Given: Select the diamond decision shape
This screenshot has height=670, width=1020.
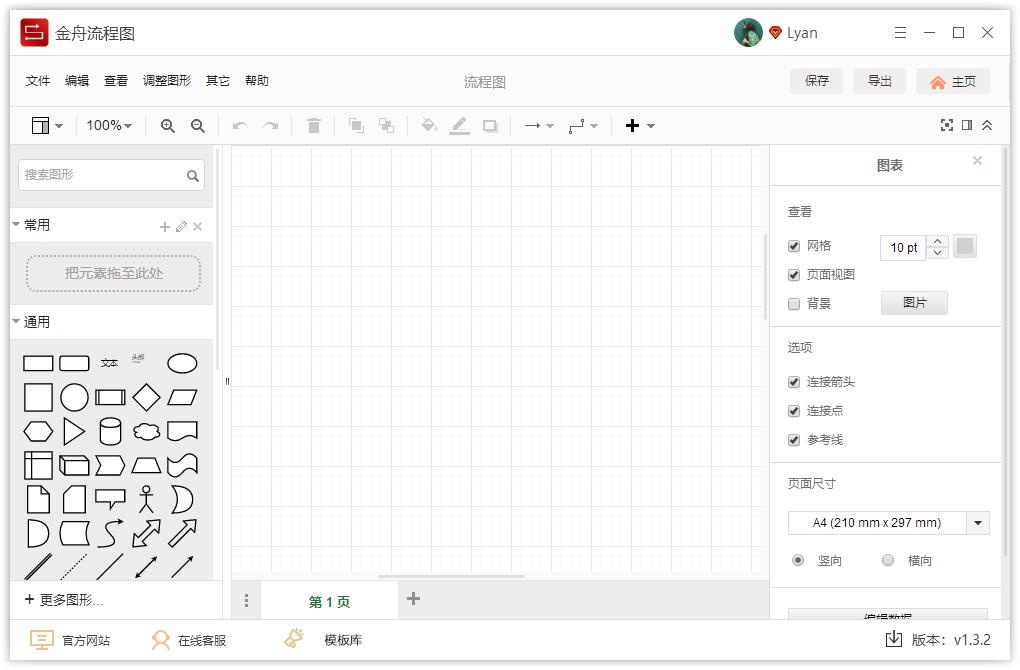Looking at the screenshot, I should click(x=146, y=396).
